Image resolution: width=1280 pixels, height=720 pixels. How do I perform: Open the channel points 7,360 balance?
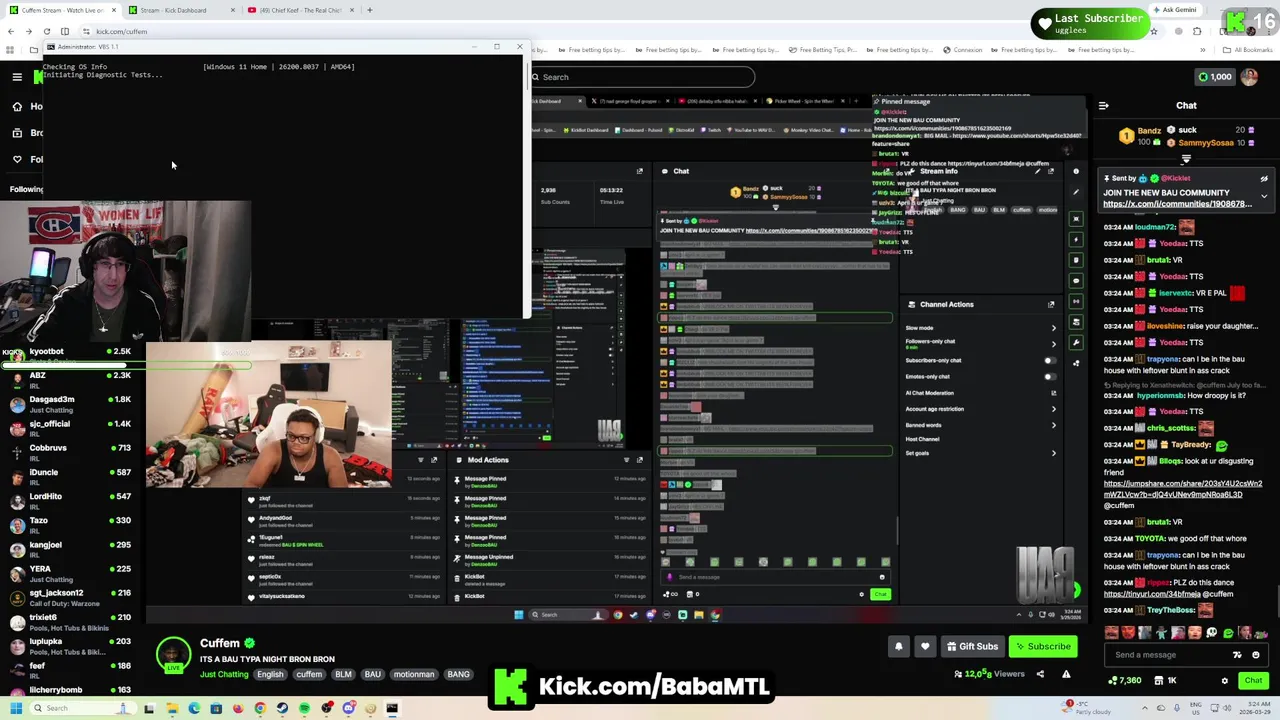pos(1126,681)
